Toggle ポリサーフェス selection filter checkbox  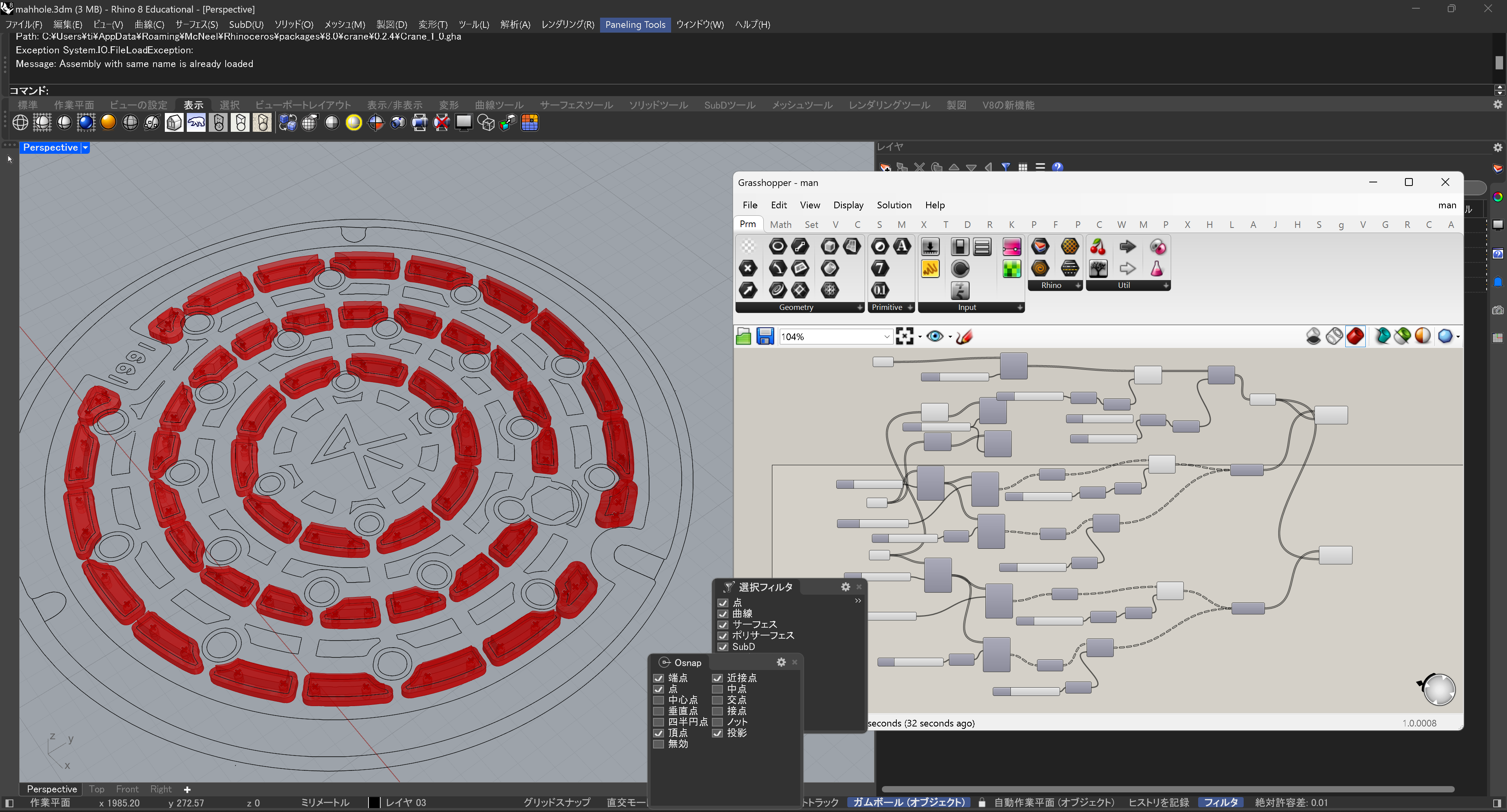(723, 635)
